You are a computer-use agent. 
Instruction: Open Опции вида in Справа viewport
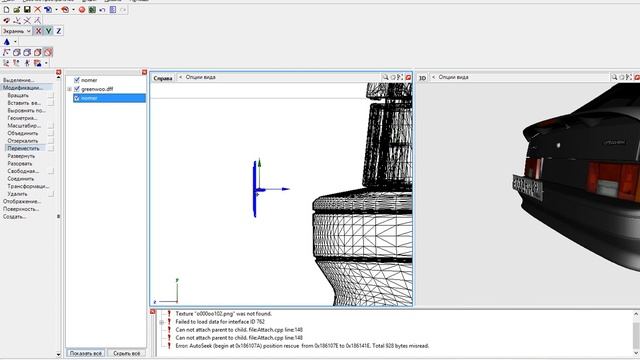[200, 77]
